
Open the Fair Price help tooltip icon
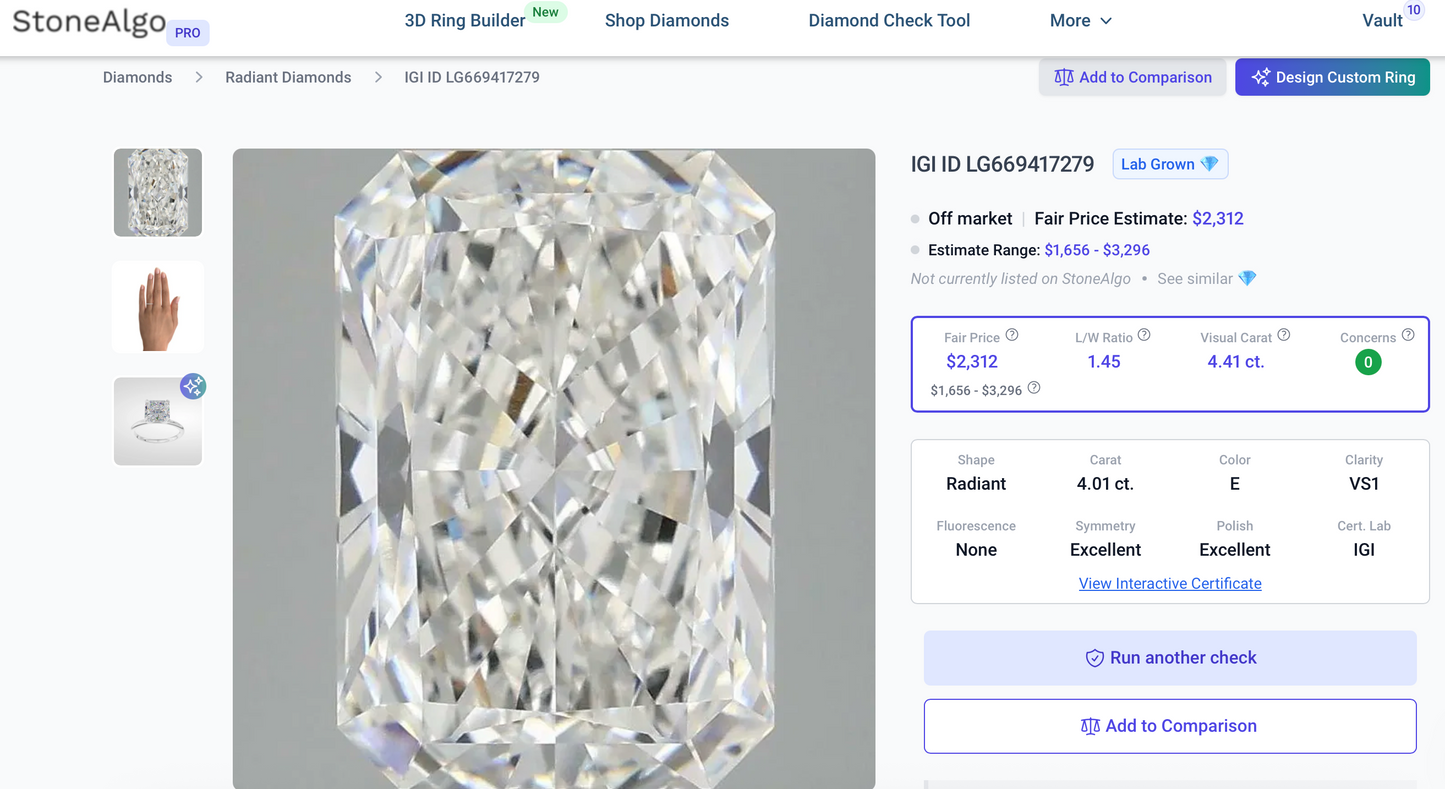click(x=1011, y=335)
